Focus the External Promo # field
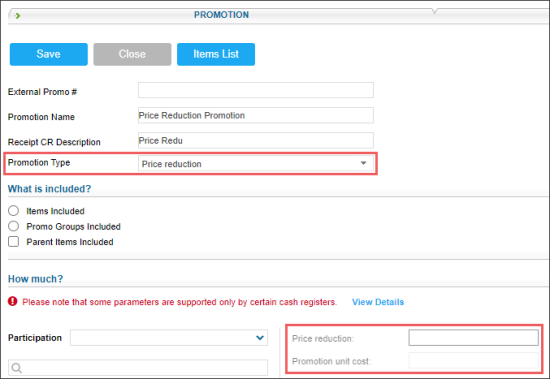The image size is (550, 379). click(256, 90)
